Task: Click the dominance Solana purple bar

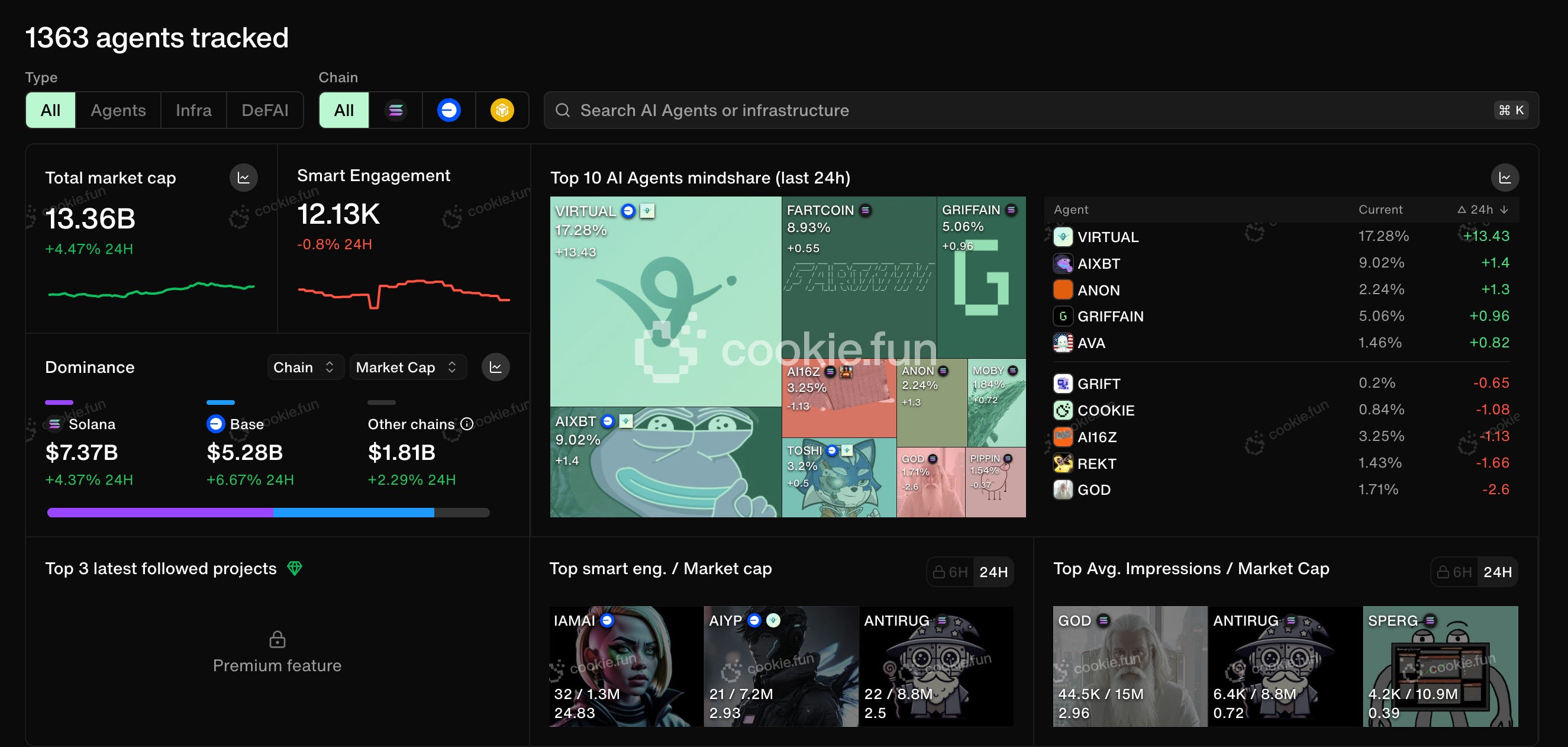Action: 160,513
